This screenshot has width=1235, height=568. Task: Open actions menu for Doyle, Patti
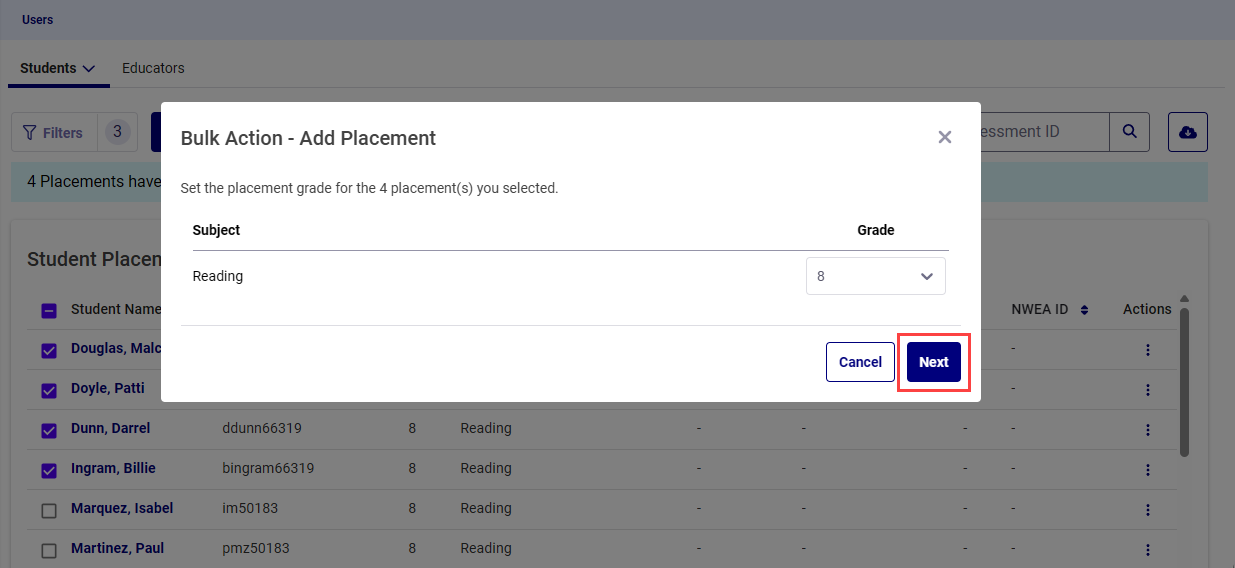(1148, 390)
